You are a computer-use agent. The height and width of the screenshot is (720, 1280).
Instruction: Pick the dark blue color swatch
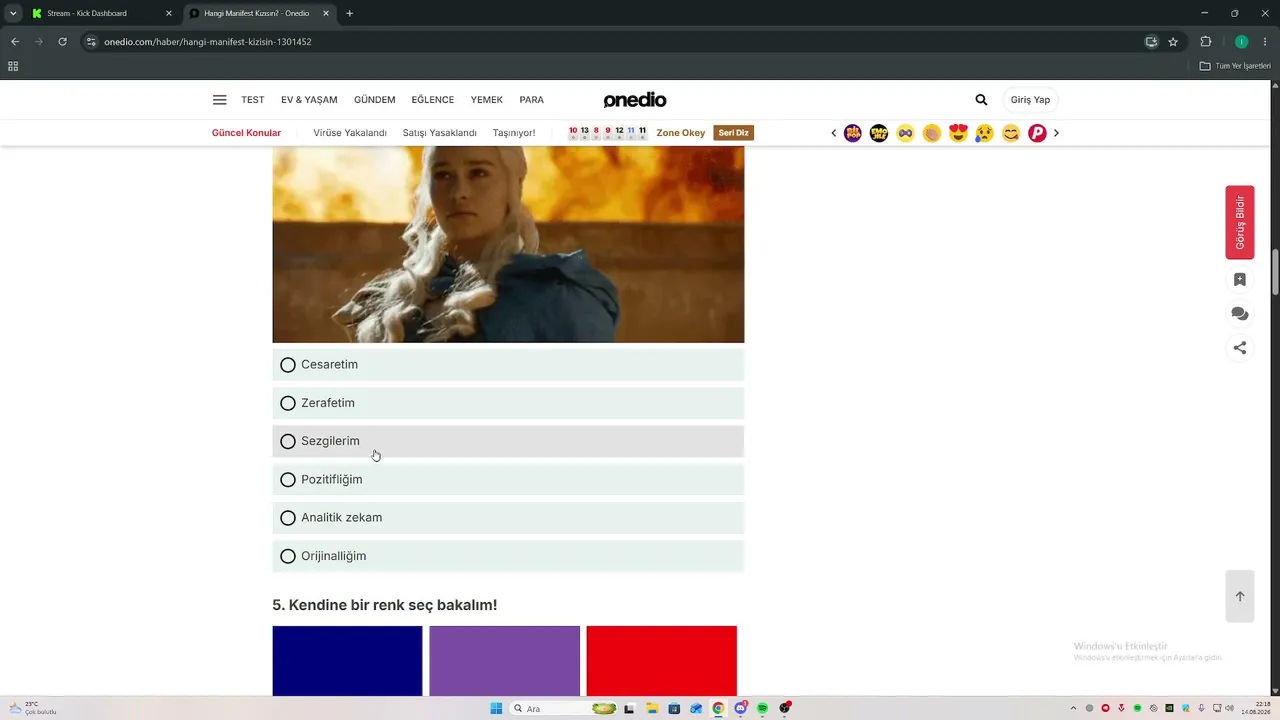347,661
